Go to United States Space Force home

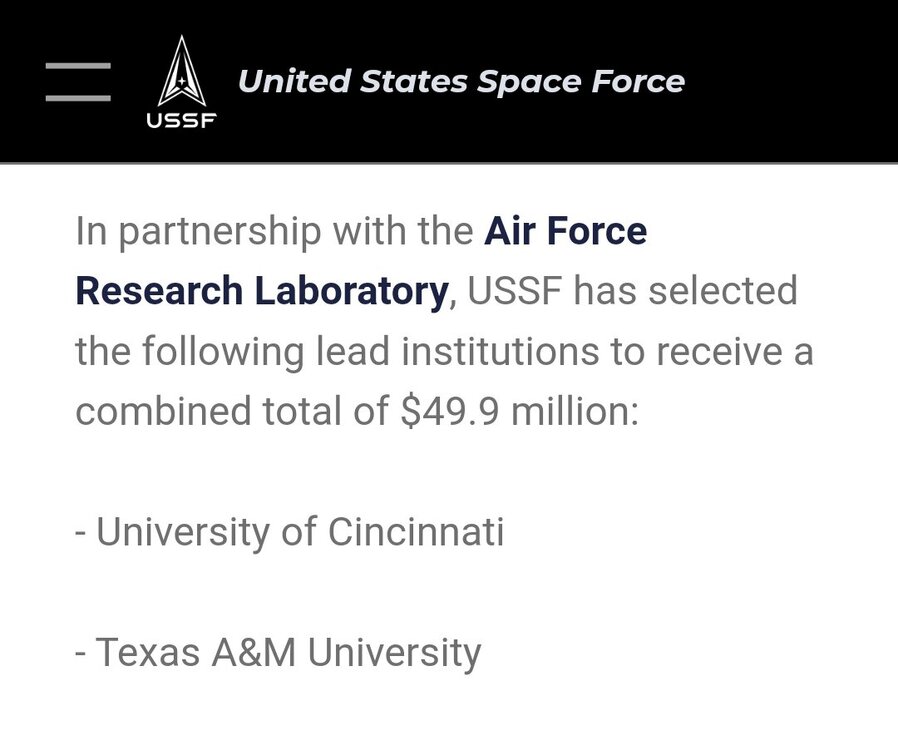461,80
